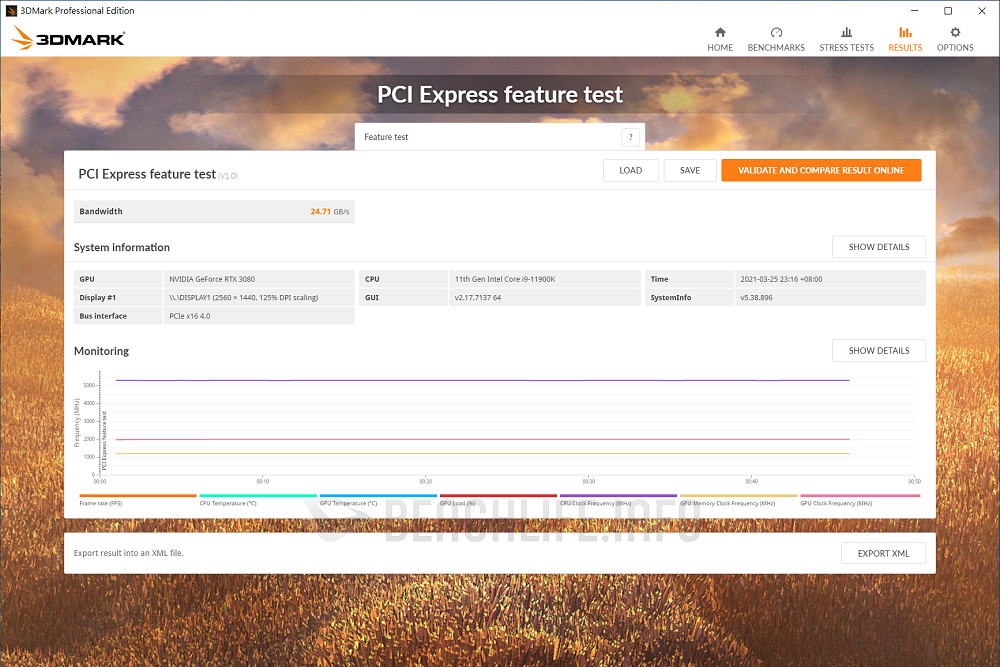Expand System information with SHOW DETAILS

[x=878, y=247]
